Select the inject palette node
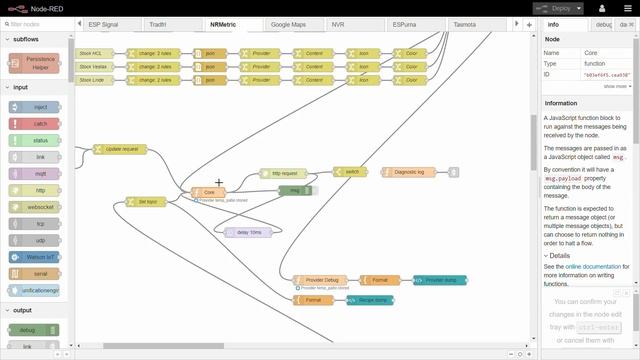 [x=34, y=107]
